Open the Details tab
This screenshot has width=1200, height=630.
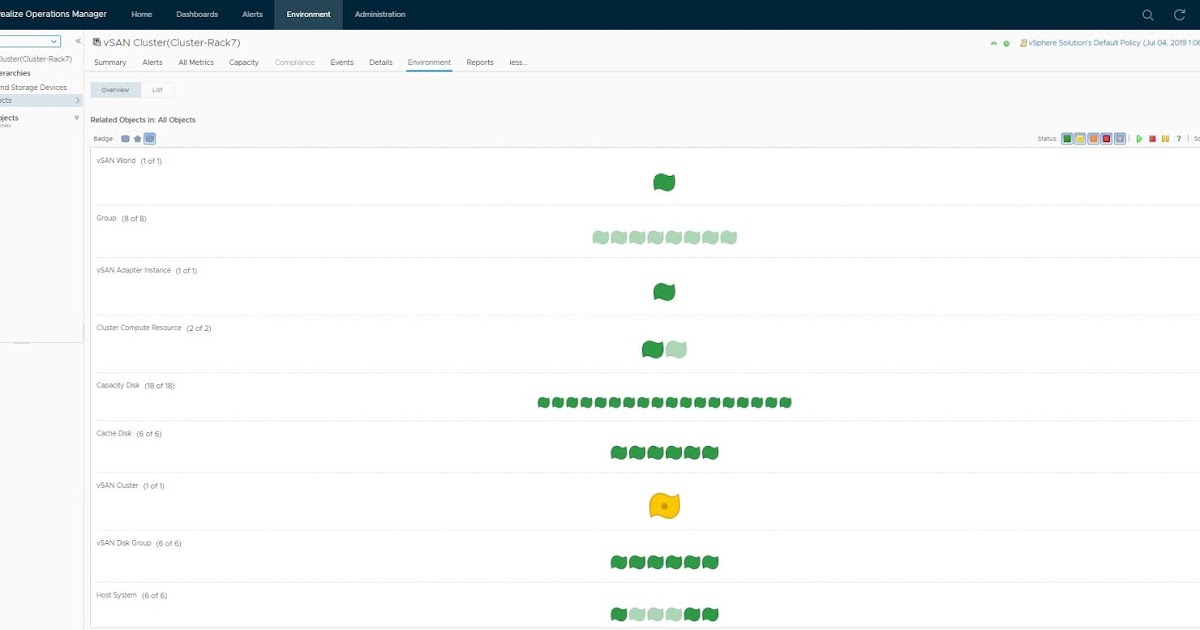coord(381,62)
